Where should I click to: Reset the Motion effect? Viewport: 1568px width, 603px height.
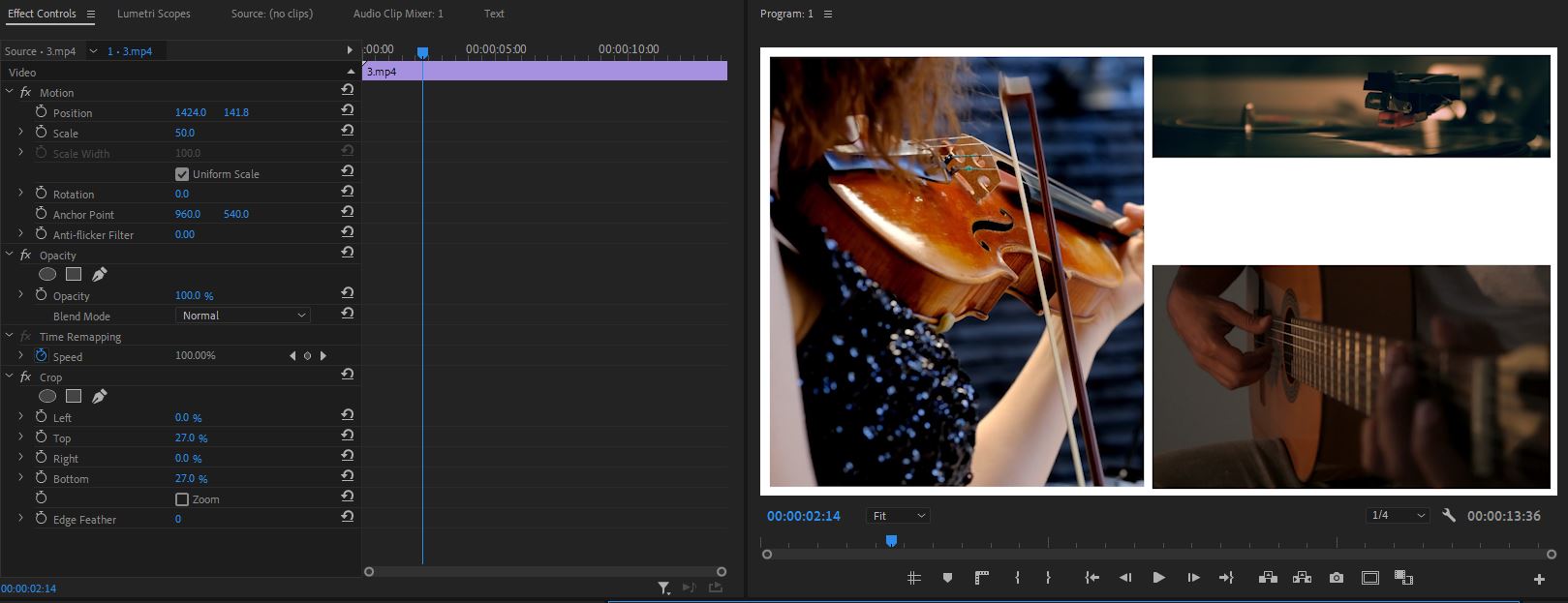(347, 89)
